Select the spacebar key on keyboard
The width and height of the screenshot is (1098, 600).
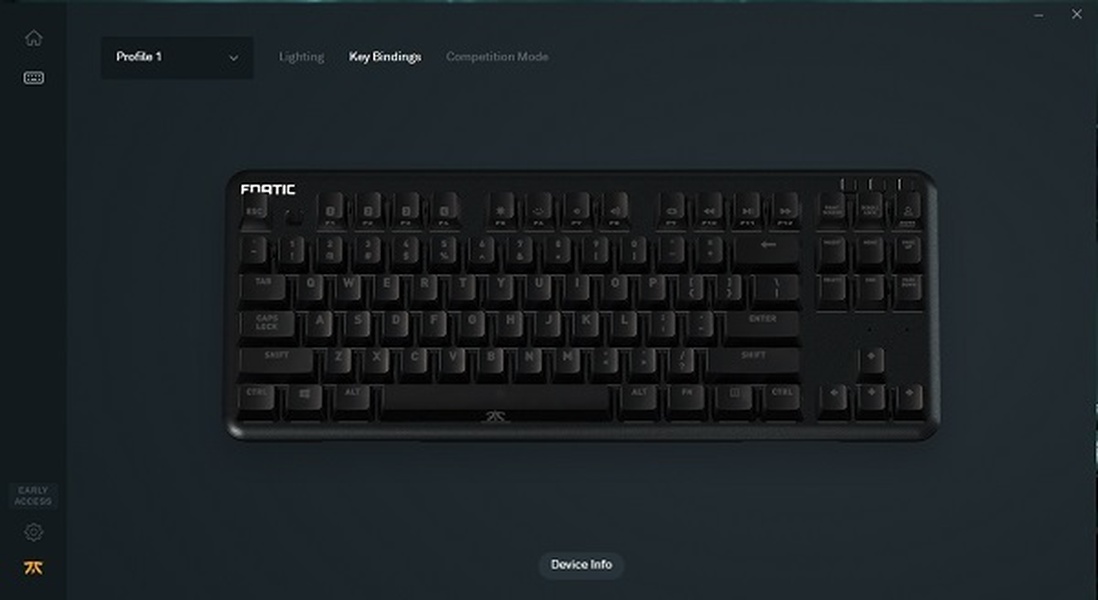pyautogui.click(x=497, y=397)
